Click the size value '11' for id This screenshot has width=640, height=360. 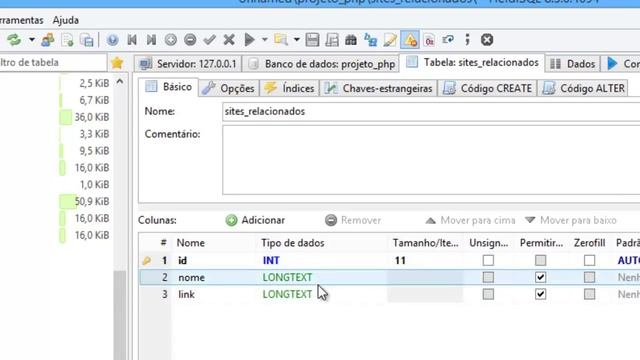(x=400, y=260)
